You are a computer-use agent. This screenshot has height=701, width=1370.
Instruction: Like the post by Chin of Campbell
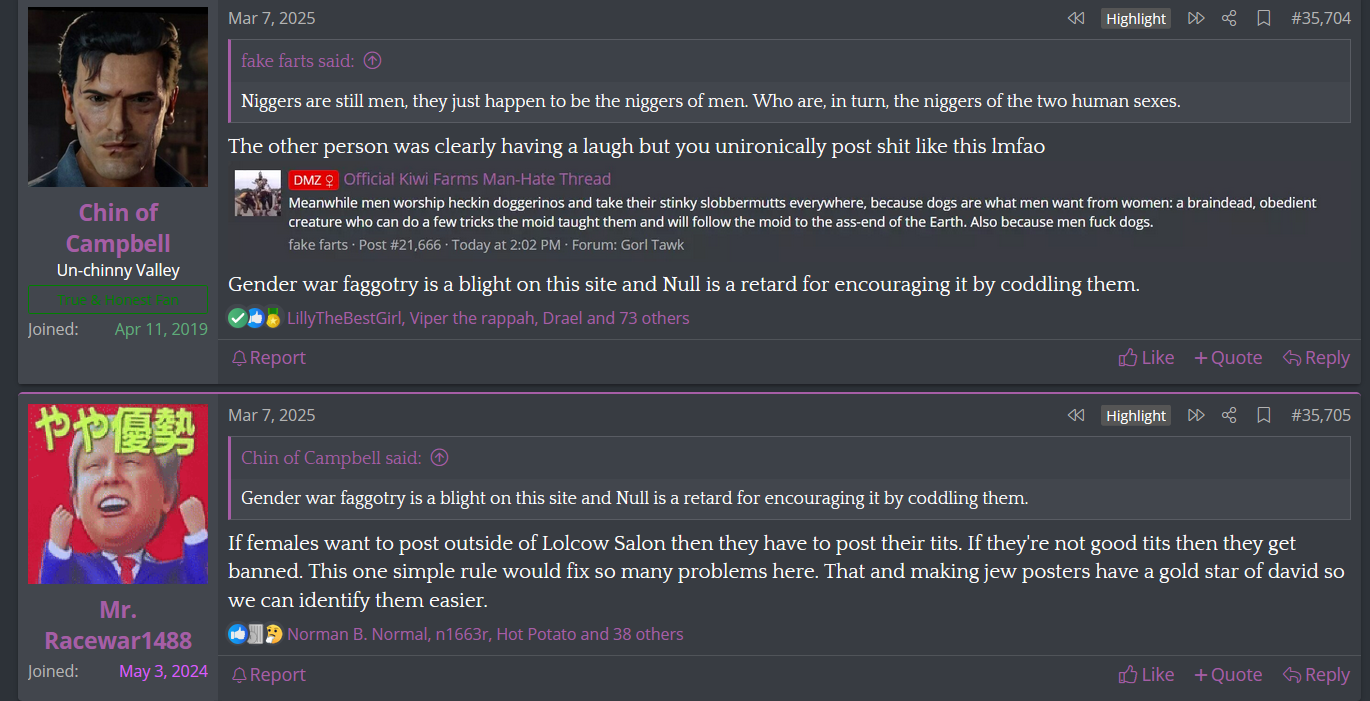[x=1146, y=358]
